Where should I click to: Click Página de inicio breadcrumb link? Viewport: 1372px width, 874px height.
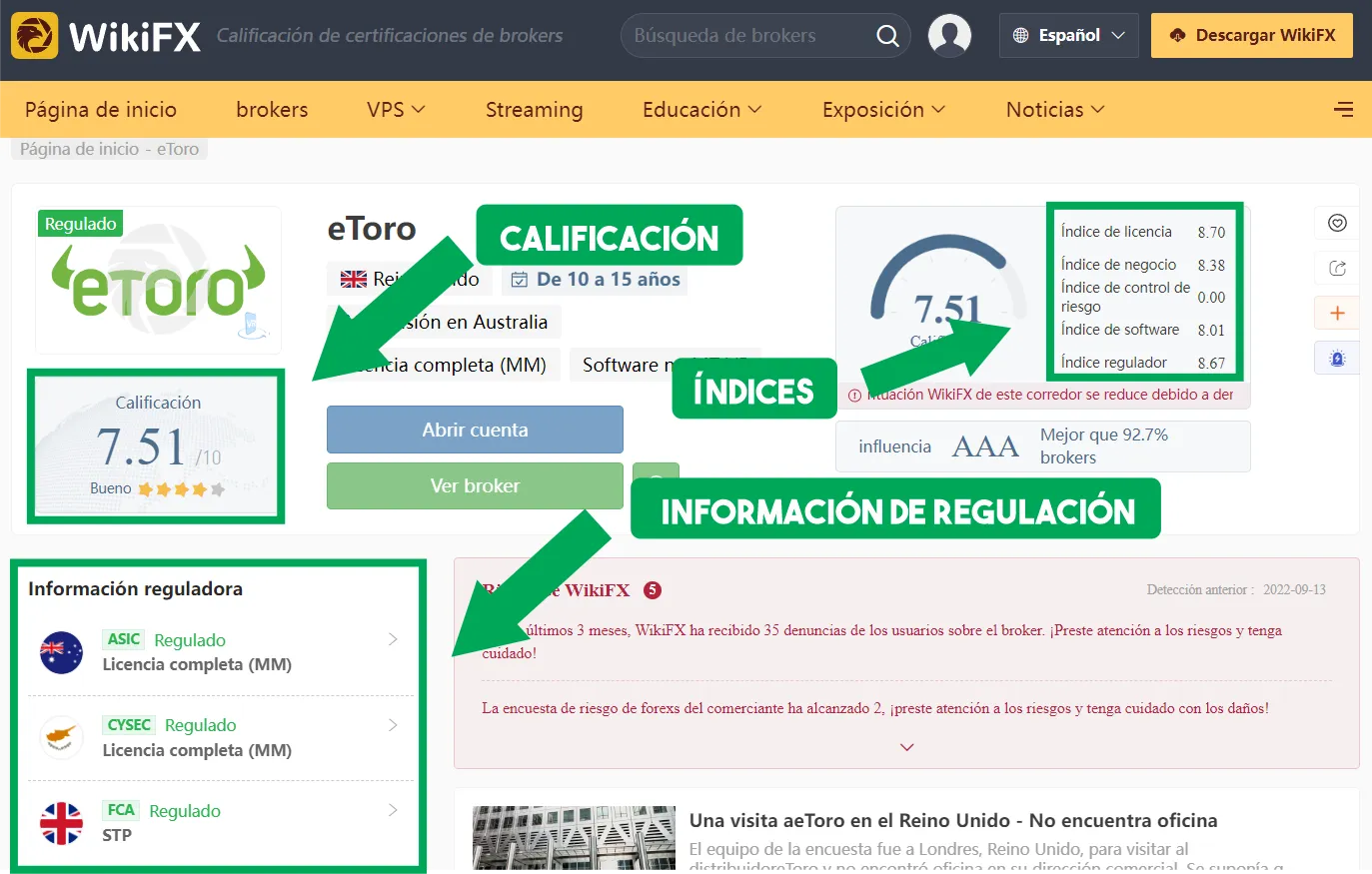pyautogui.click(x=79, y=149)
